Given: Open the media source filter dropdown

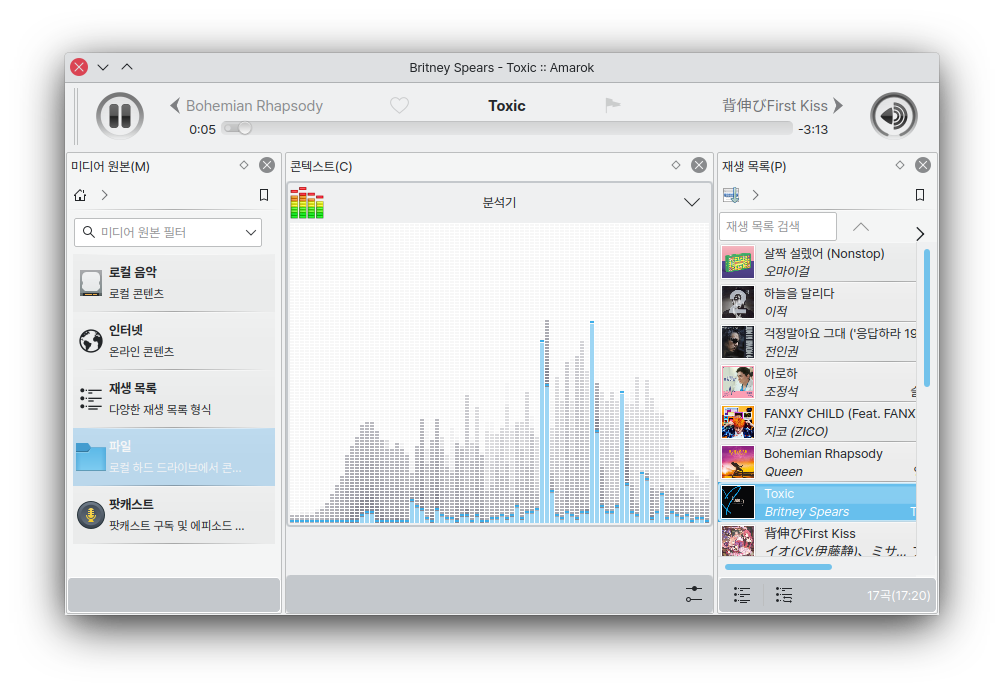Looking at the screenshot, I should point(251,232).
